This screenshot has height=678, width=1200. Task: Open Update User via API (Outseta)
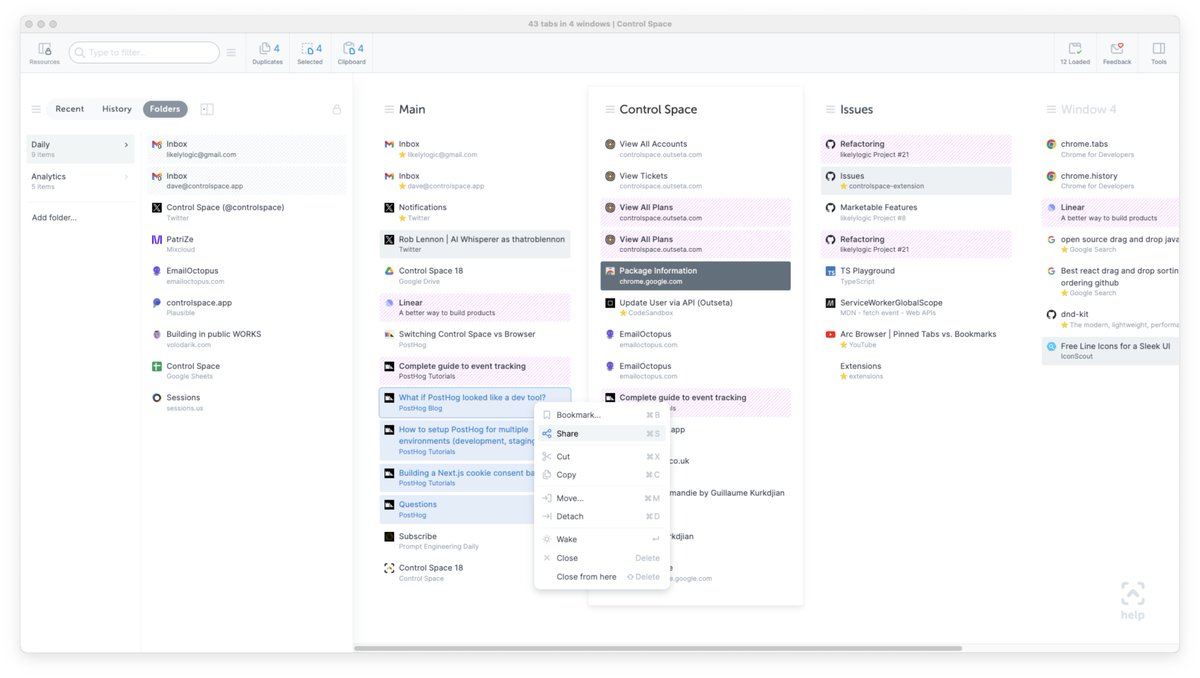click(696, 307)
